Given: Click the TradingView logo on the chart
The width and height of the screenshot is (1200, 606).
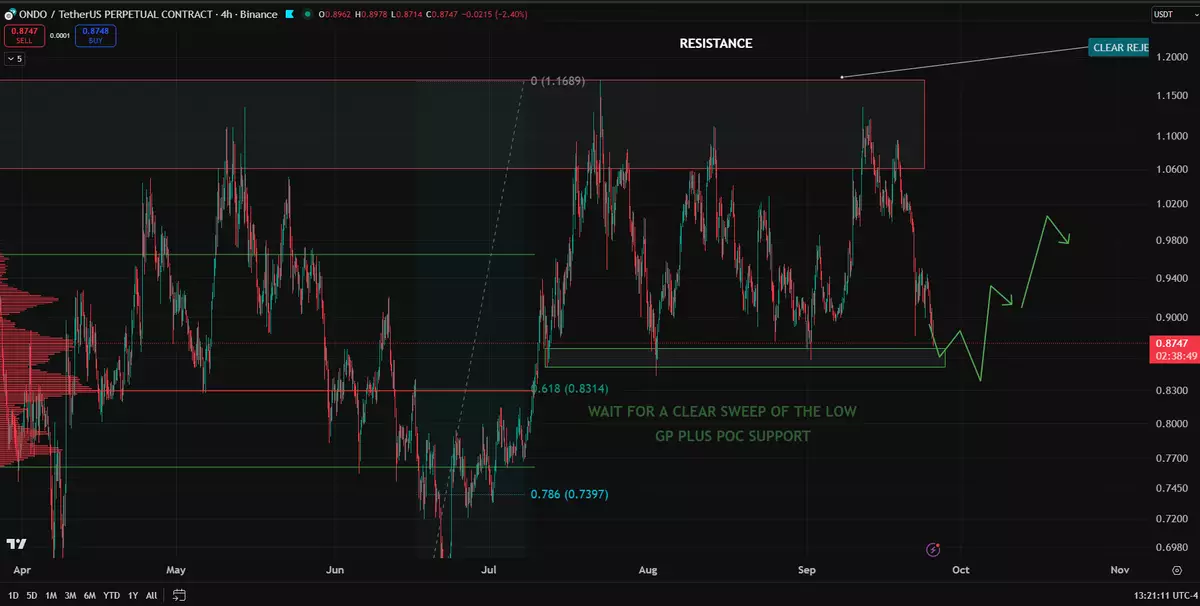Looking at the screenshot, I should coord(17,544).
